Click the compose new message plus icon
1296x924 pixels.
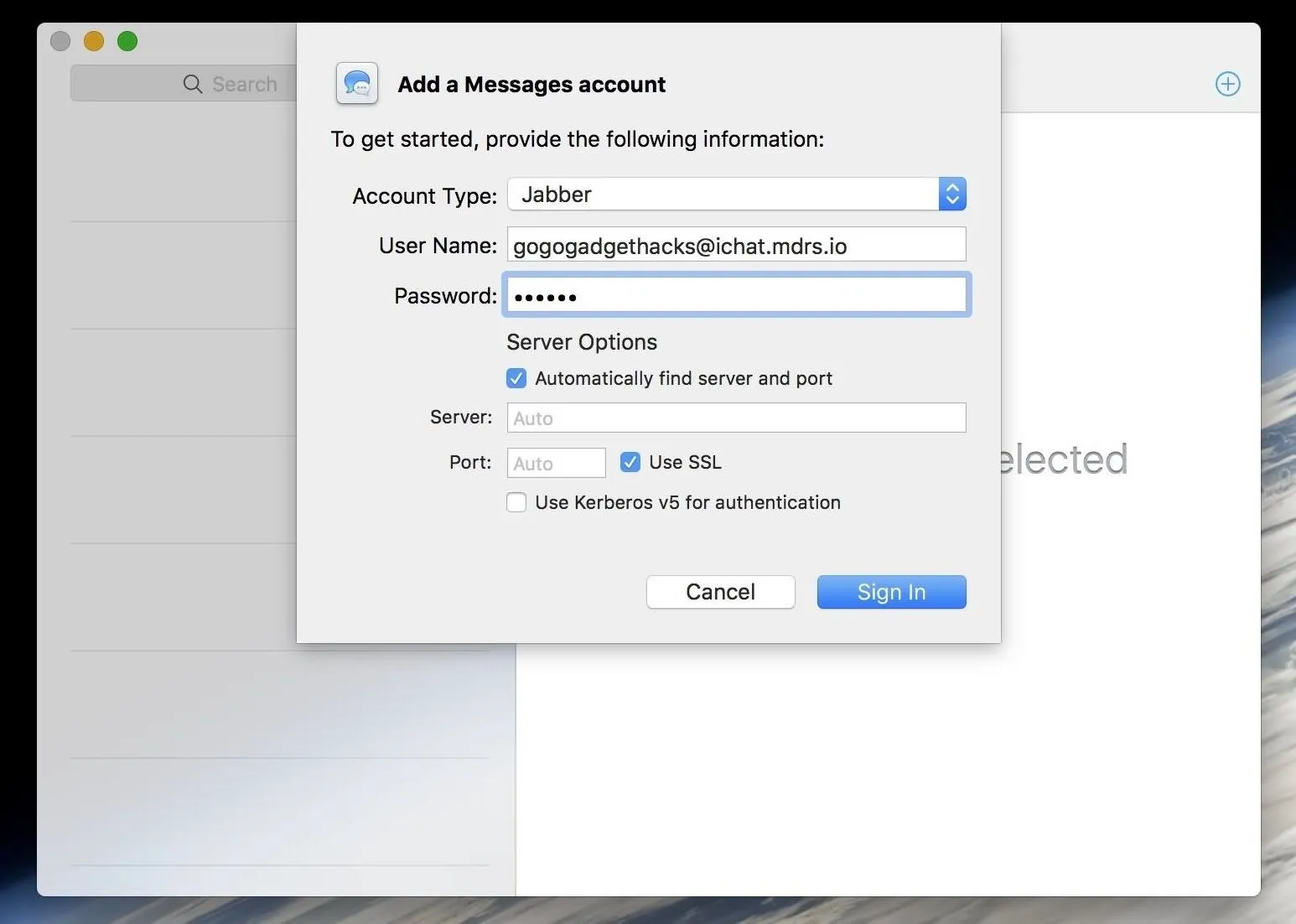[1227, 84]
